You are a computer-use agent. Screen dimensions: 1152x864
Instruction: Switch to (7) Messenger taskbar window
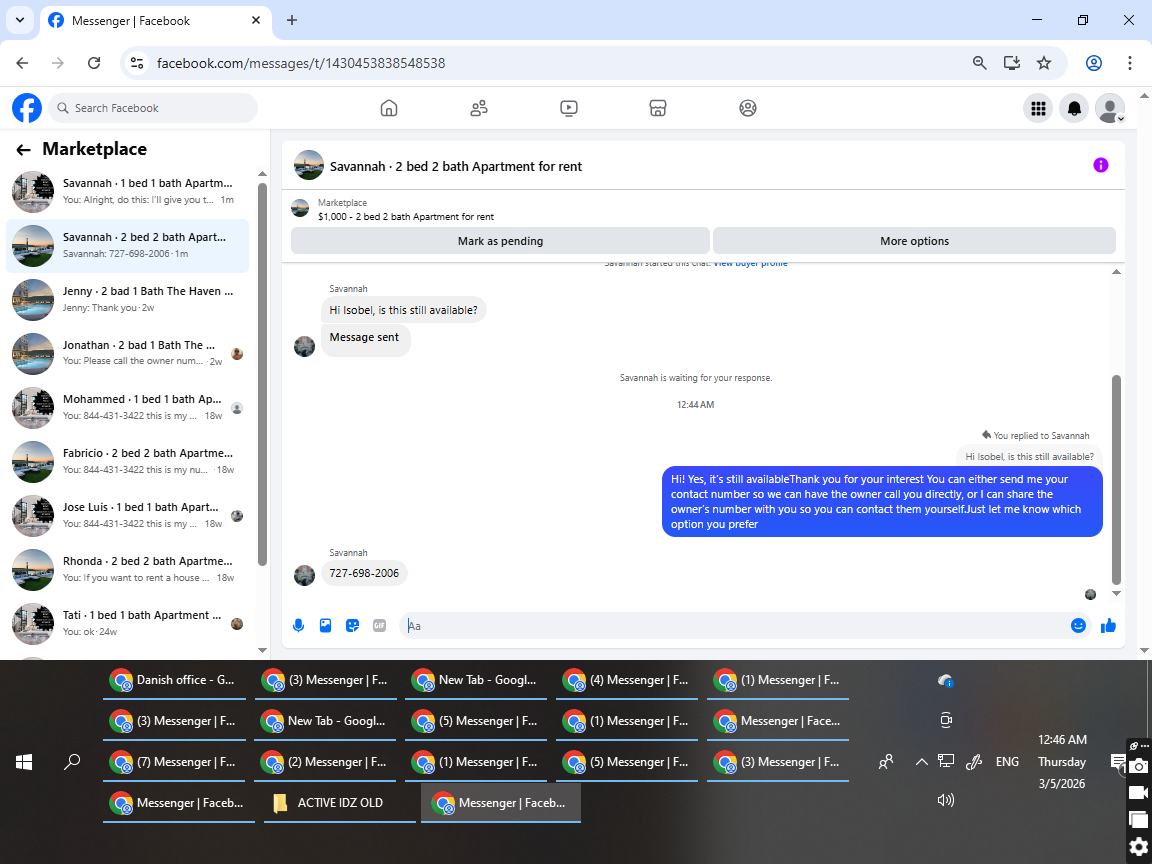173,763
